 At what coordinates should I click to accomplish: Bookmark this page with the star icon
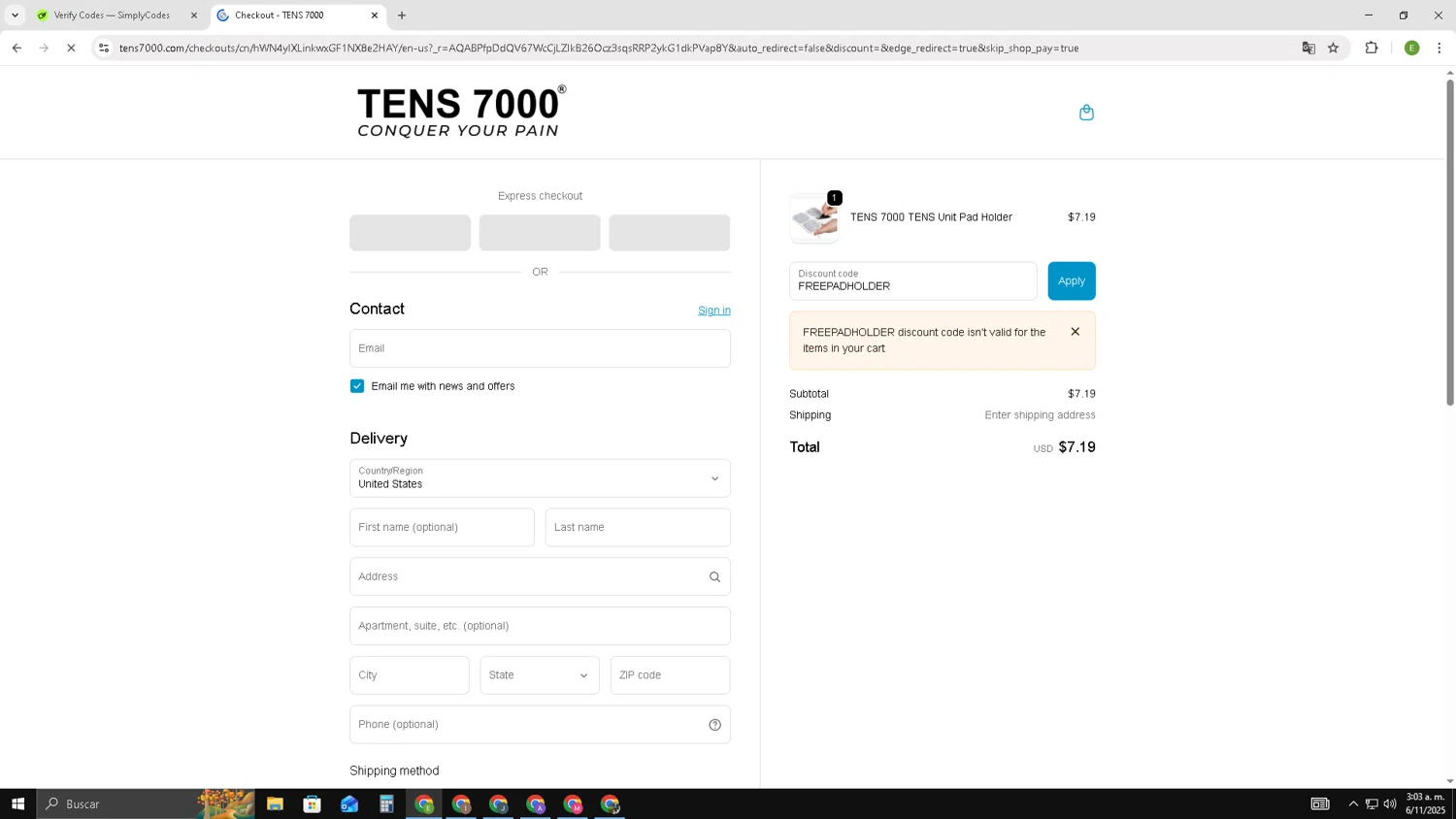click(1333, 48)
